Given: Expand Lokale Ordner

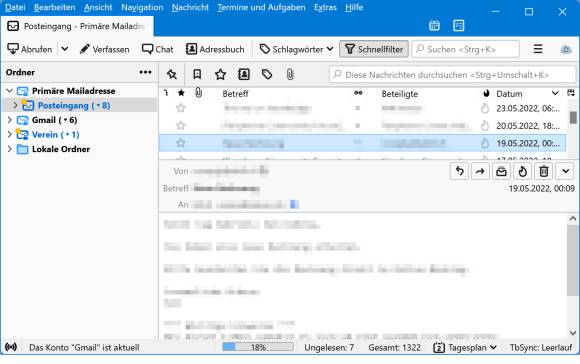Looking at the screenshot, I should 10,149.
